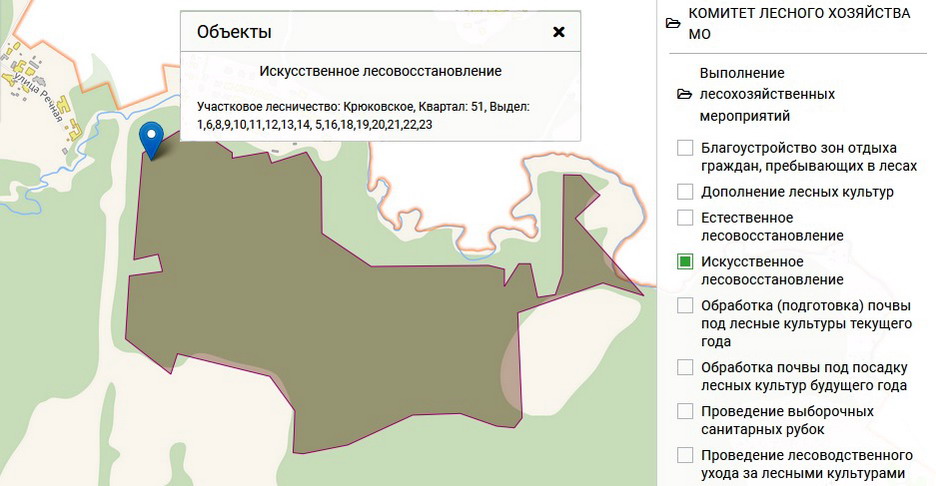Click Проведение выборочных санитарных рубок label
This screenshot has width=936, height=486.
coord(787,420)
